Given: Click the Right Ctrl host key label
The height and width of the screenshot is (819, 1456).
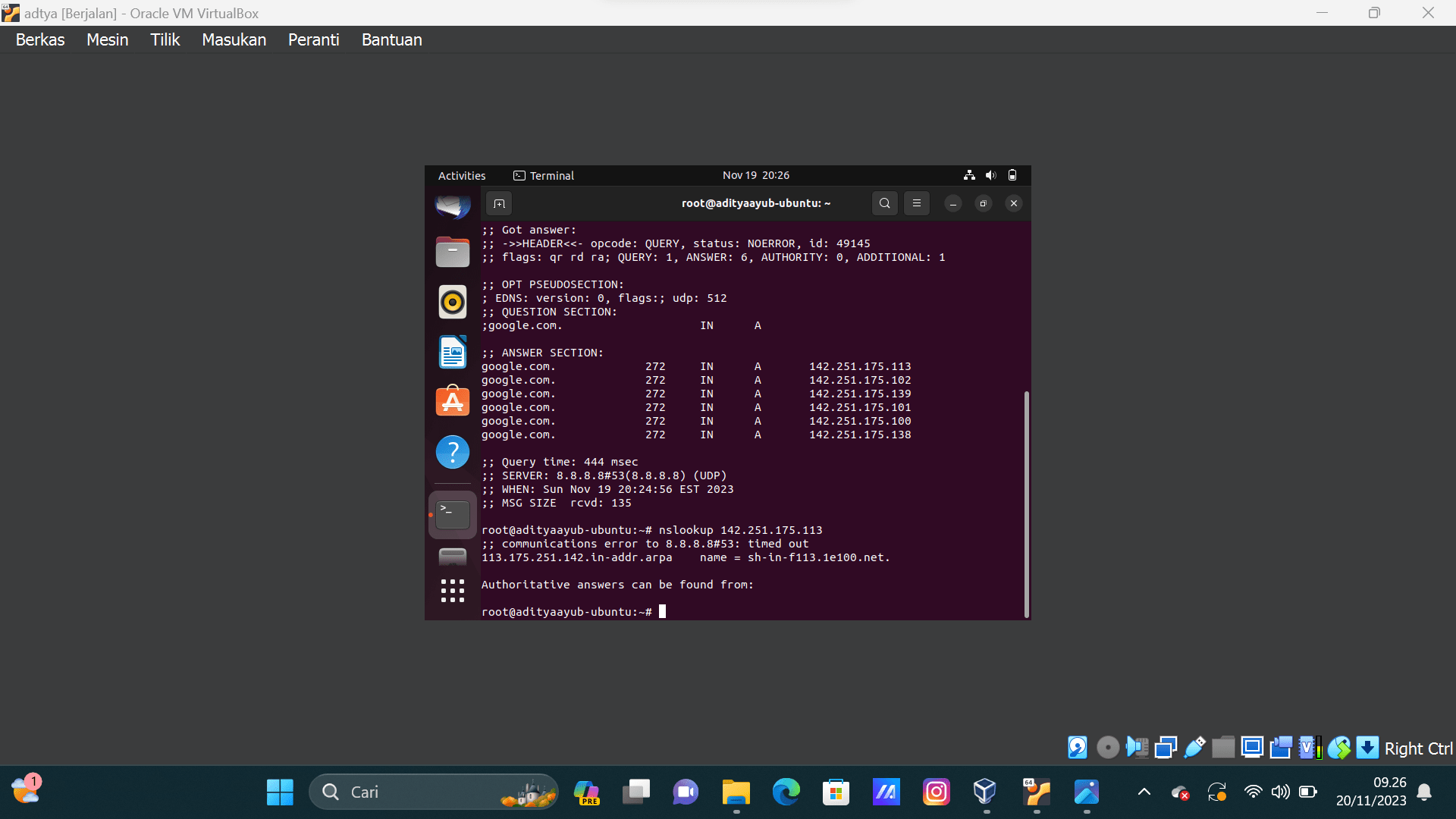Looking at the screenshot, I should 1418,748.
